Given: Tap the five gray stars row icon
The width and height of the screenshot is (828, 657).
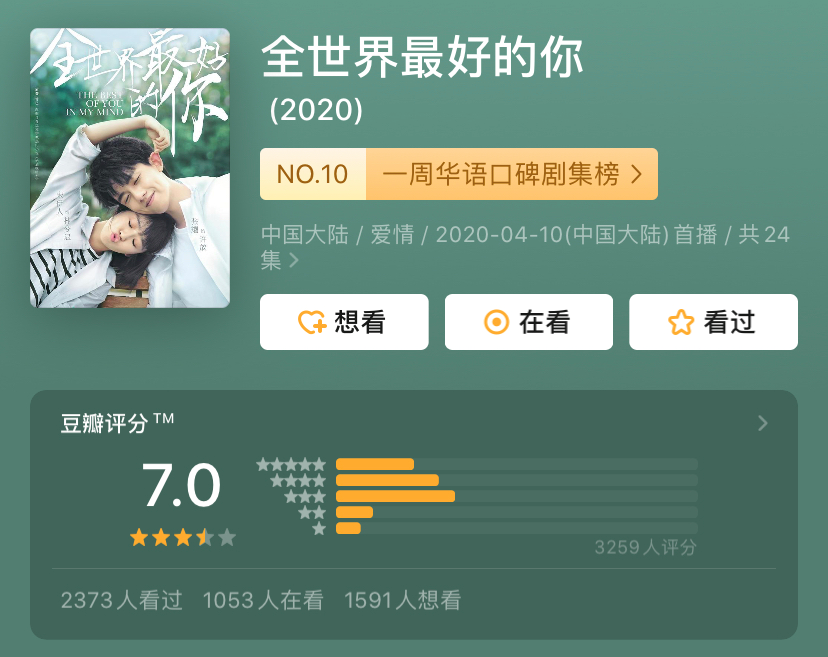Looking at the screenshot, I should [291, 465].
